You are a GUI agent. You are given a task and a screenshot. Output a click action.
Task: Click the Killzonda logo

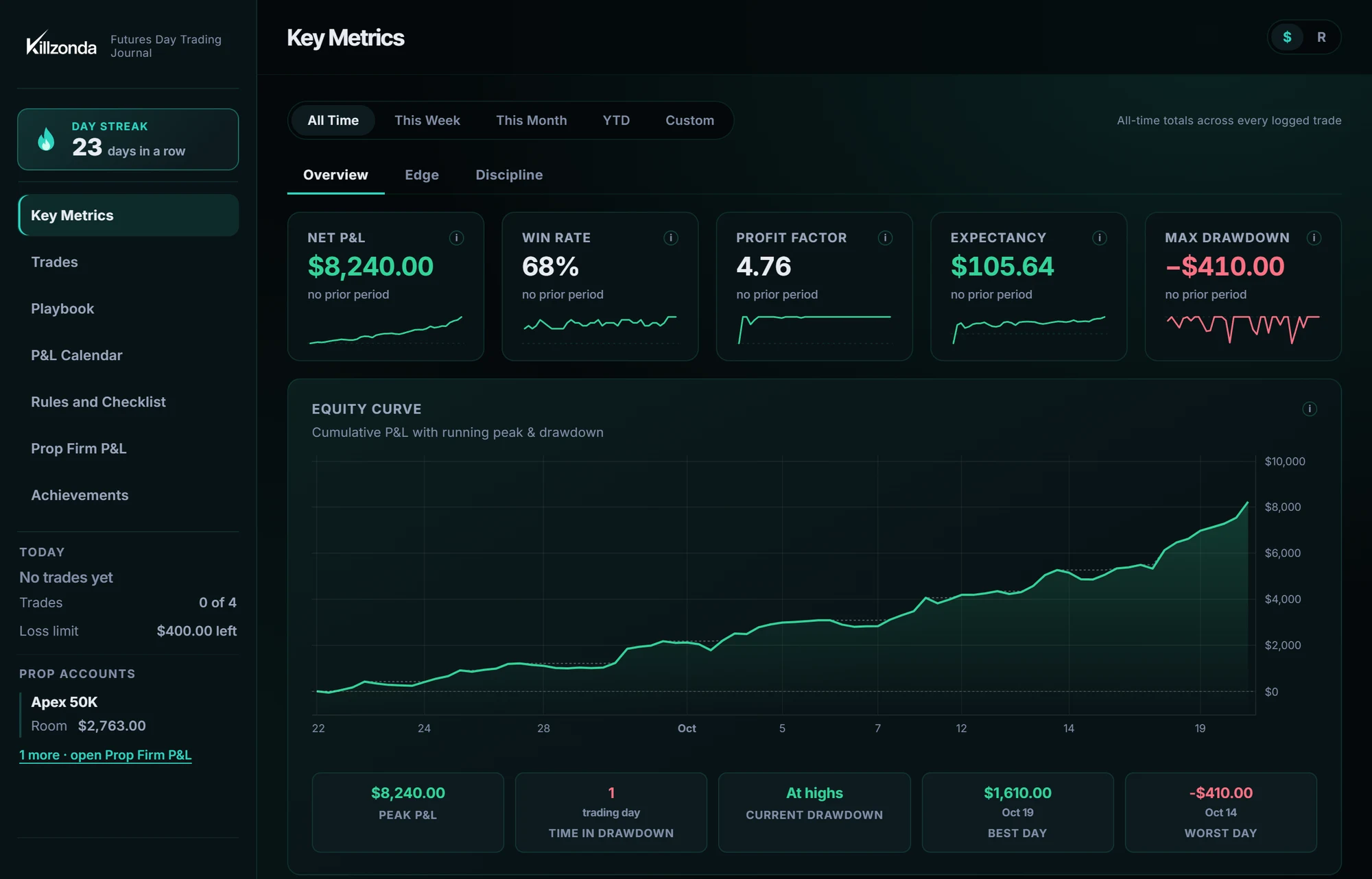61,44
